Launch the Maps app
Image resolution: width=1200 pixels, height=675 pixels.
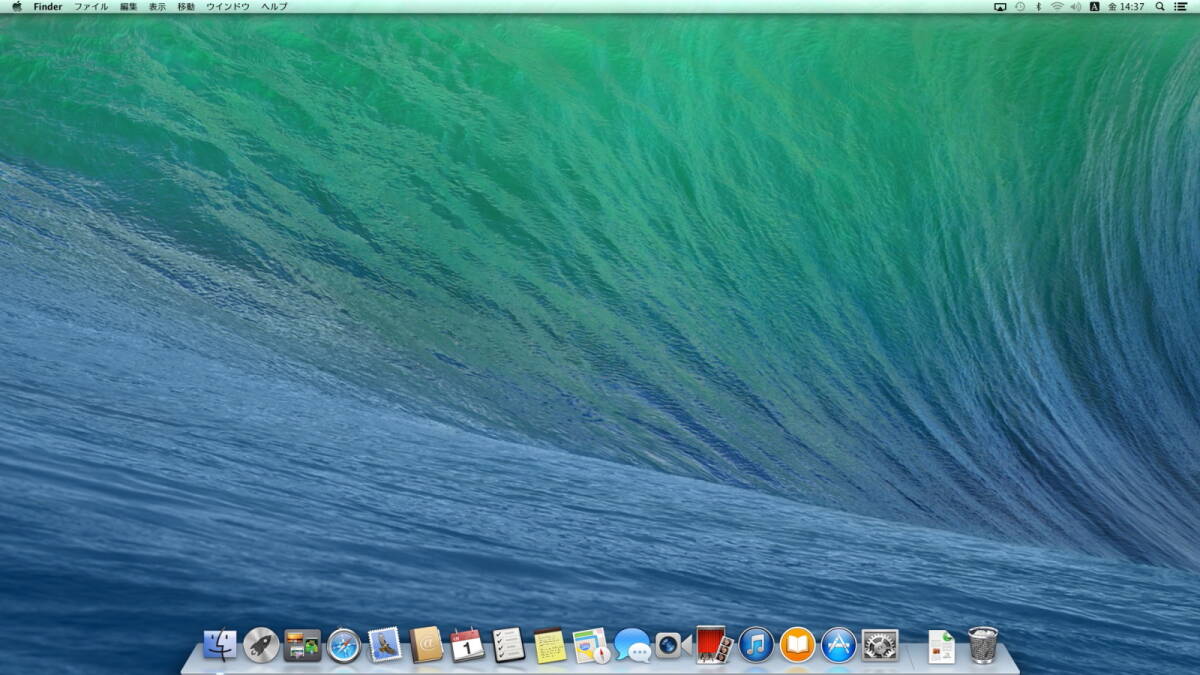591,645
